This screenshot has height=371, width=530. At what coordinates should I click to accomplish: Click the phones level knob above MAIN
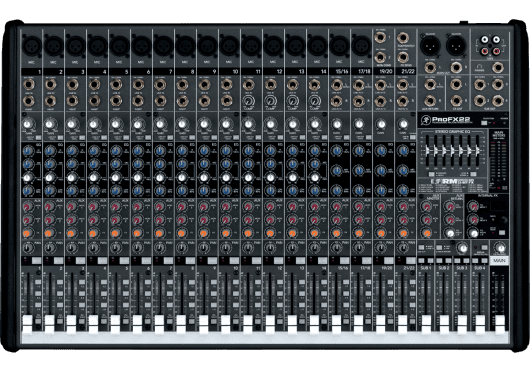pos(500,248)
